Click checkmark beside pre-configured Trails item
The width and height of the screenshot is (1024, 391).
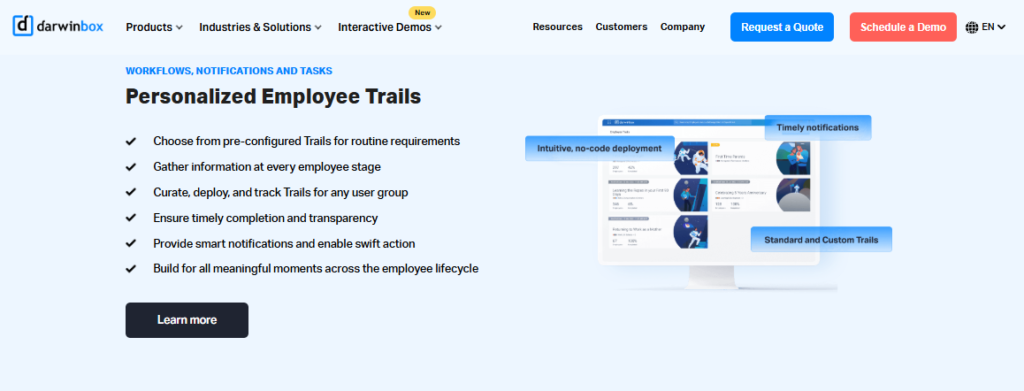[131, 141]
